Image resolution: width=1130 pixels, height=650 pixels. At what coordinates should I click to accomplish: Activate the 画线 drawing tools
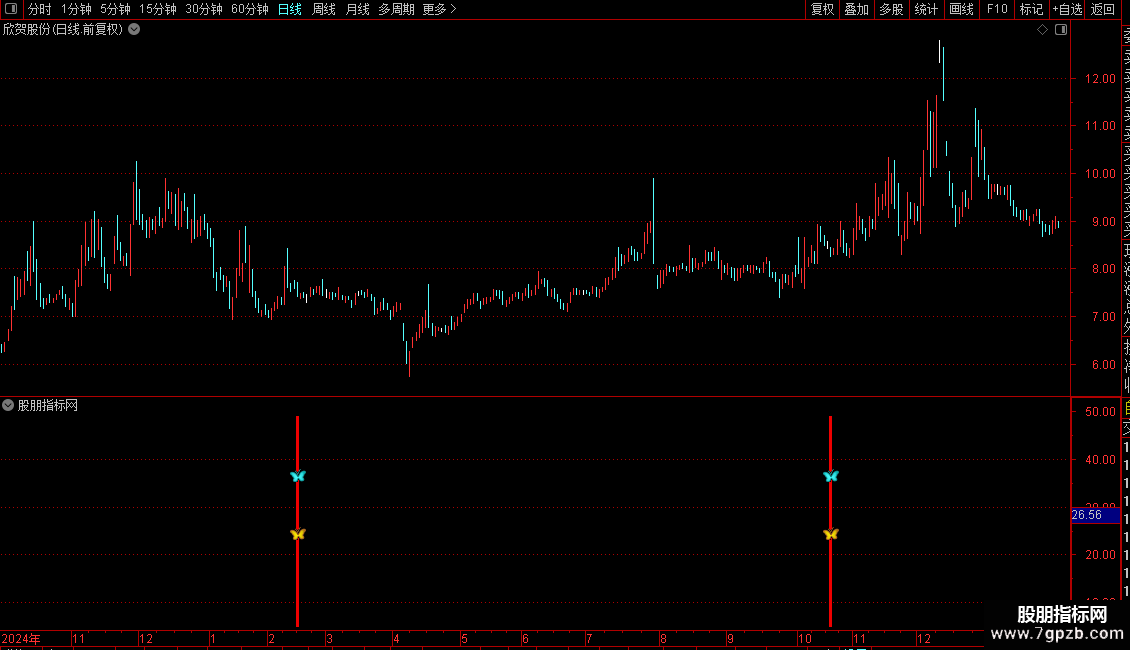click(x=961, y=9)
